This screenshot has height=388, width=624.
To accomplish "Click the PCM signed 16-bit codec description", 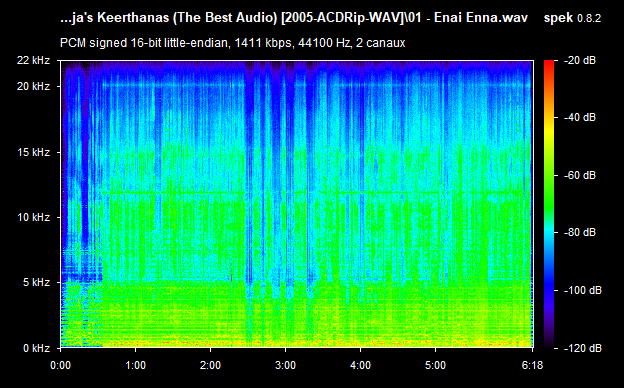I will point(232,43).
